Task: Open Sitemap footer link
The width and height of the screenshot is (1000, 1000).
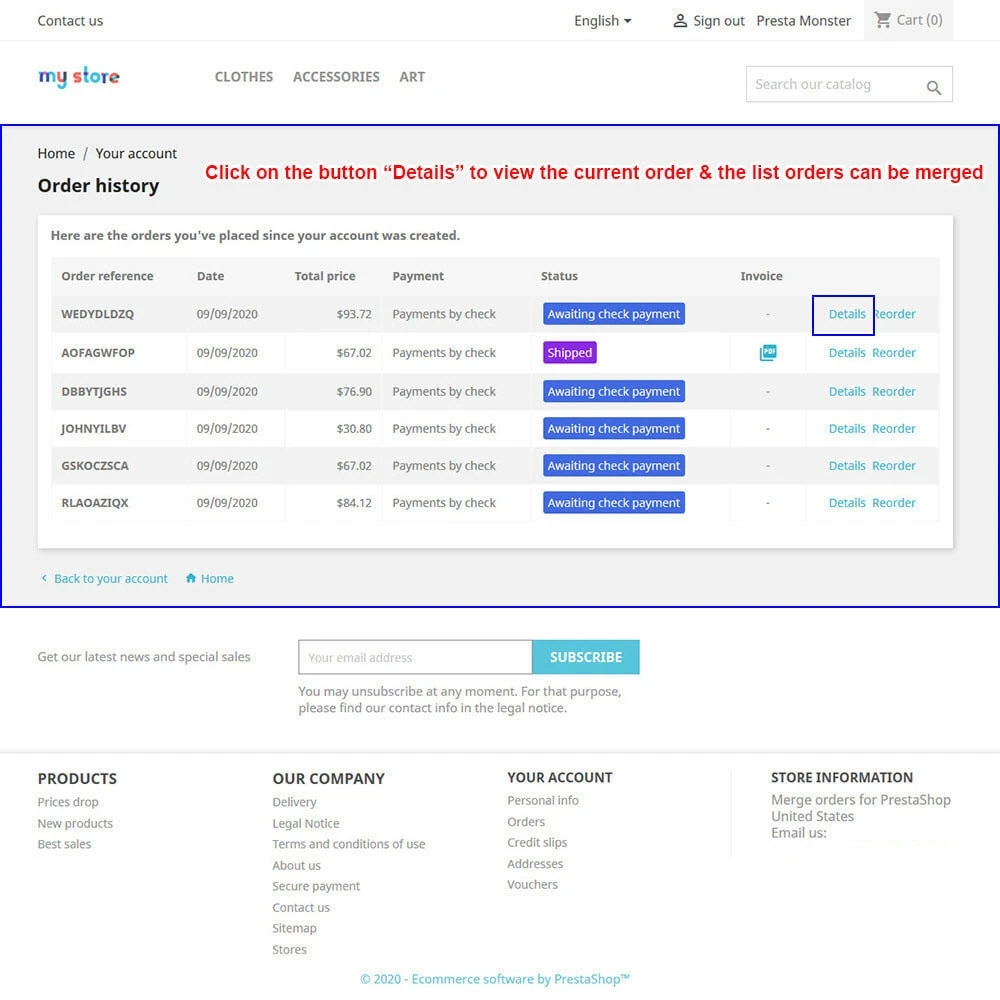Action: pos(294,928)
